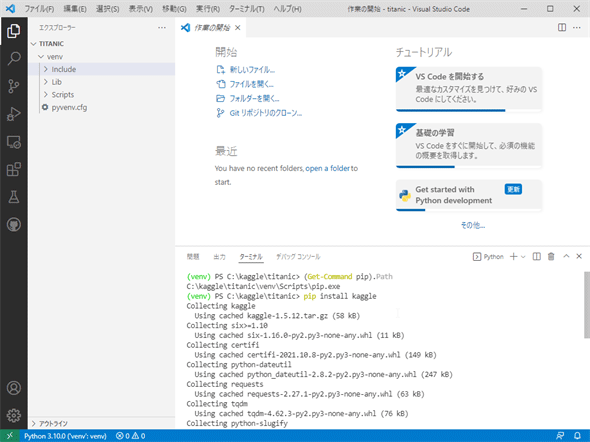The height and width of the screenshot is (442, 590).
Task: Open the Extensions view icon
Action: (x=14, y=169)
